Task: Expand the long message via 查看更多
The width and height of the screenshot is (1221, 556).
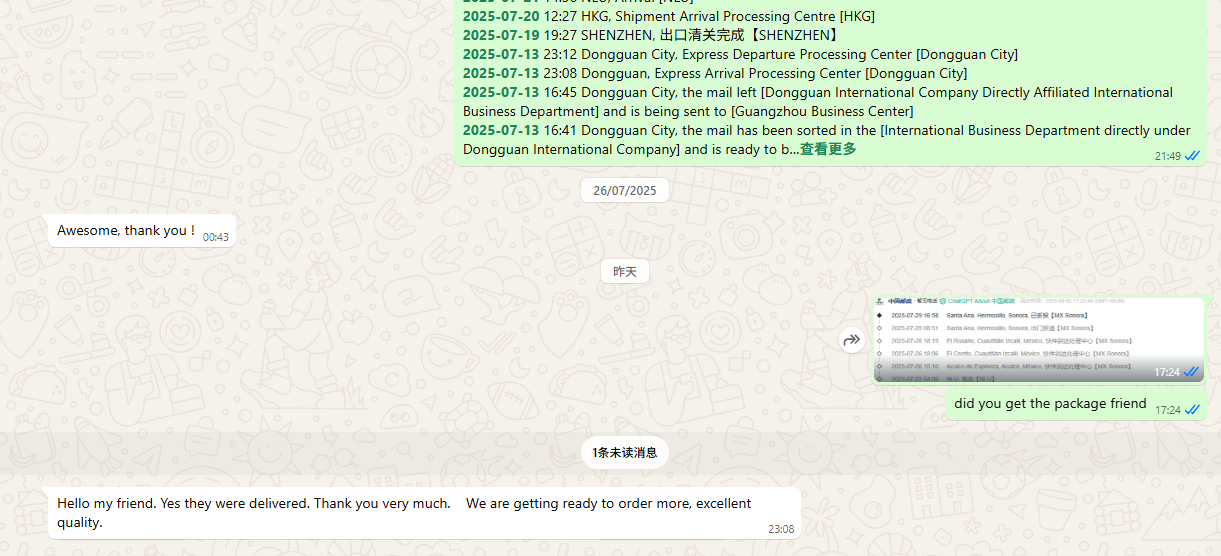Action: pos(828,149)
